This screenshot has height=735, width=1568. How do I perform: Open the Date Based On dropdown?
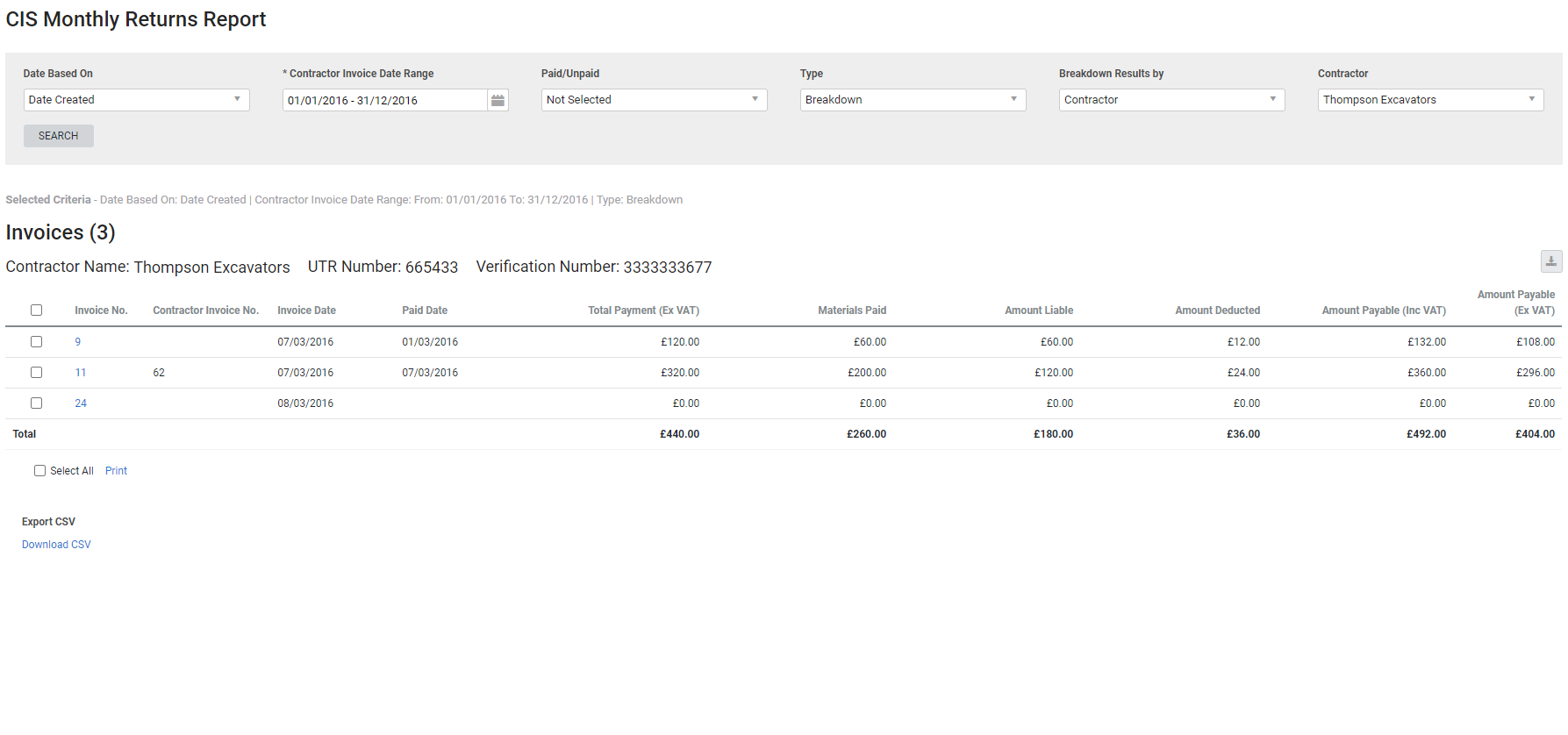tap(136, 100)
